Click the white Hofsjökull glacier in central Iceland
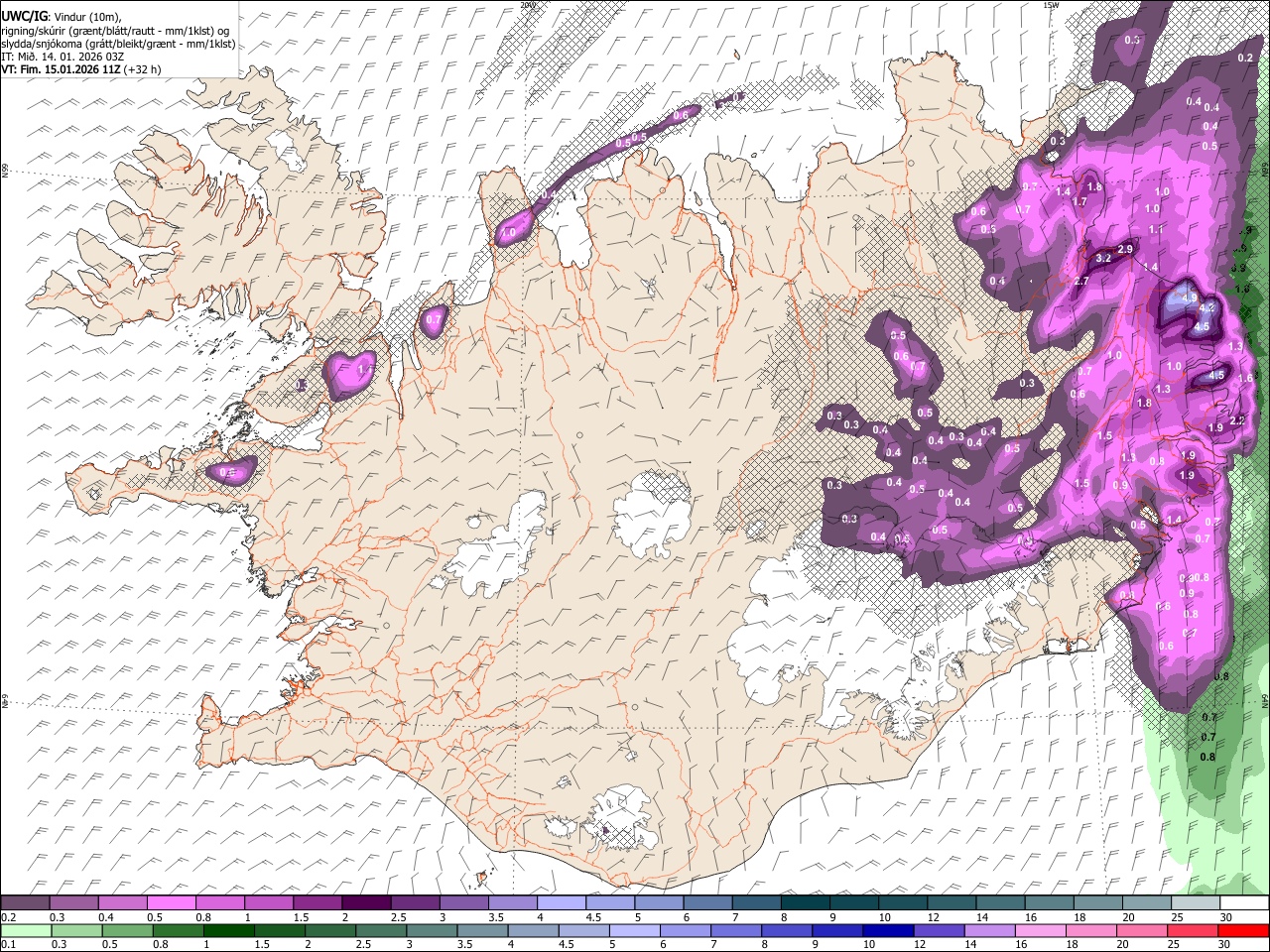Screen dimensions: 1270x952 (652, 516)
